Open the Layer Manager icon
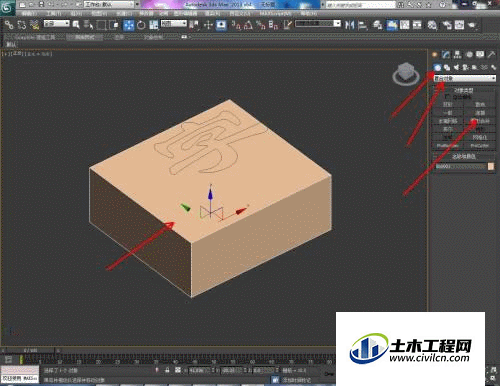Screen dimensions: 500x386 coord(378,25)
